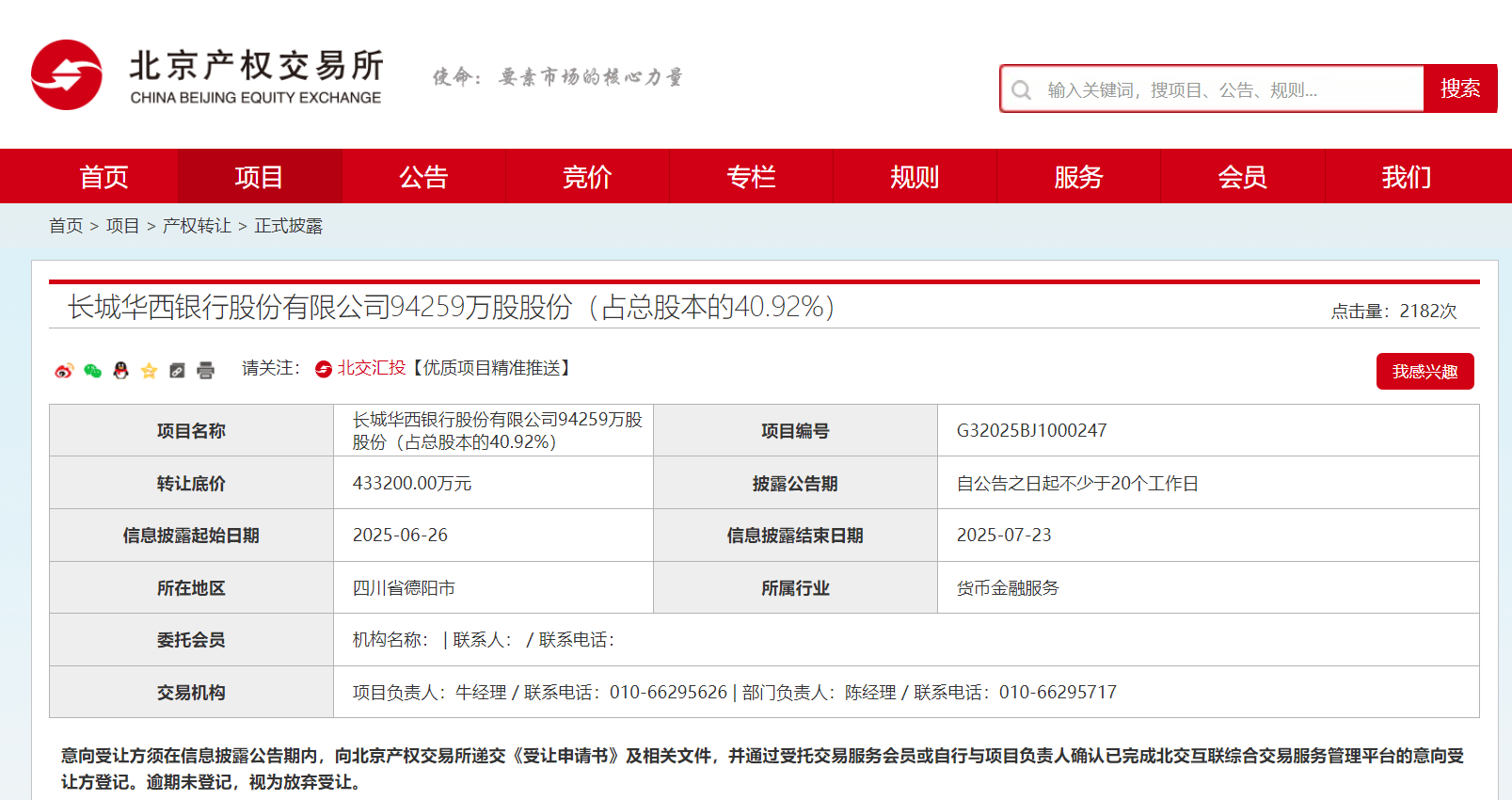
Task: Open the 规则 nav menu
Action: coord(915,176)
